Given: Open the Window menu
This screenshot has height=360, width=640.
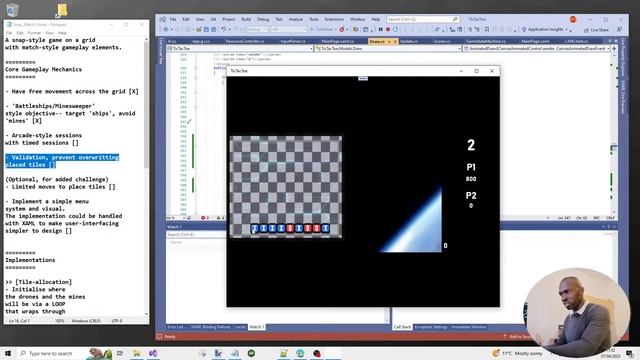Looking at the screenshot, I should pyautogui.click(x=358, y=19).
